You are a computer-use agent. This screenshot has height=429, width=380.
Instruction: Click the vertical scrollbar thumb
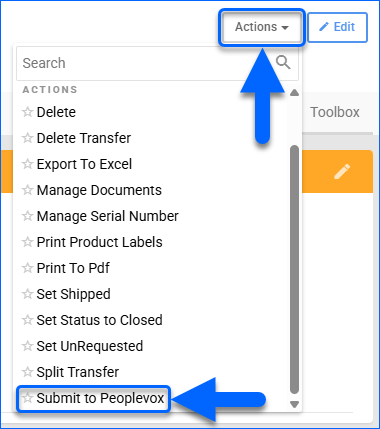point(294,269)
